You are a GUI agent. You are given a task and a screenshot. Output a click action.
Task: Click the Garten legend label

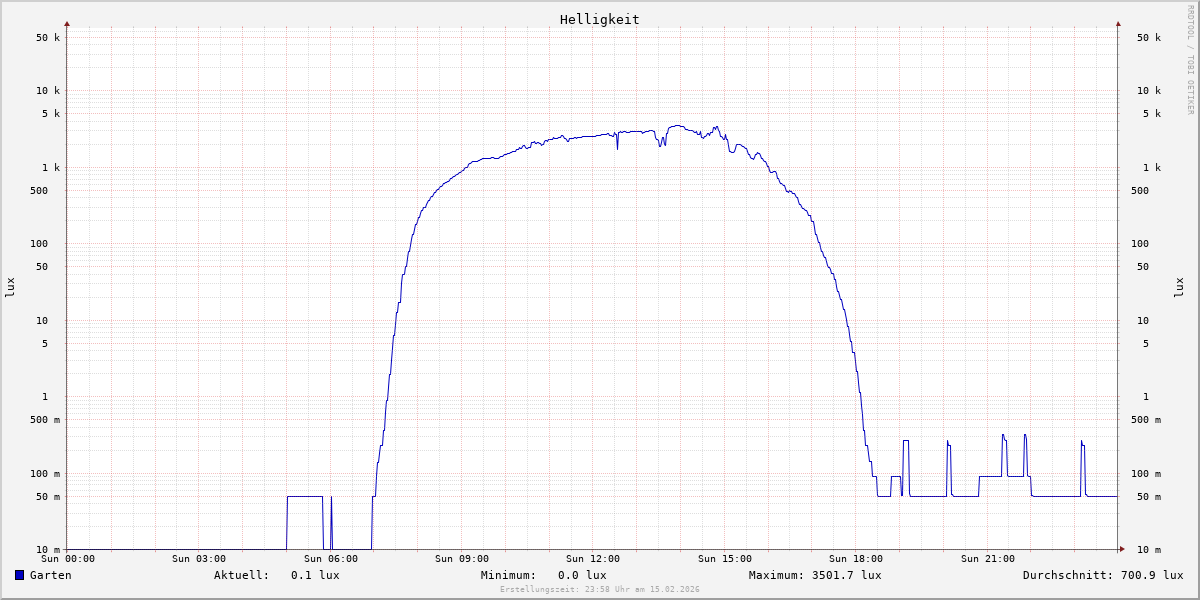coord(50,575)
